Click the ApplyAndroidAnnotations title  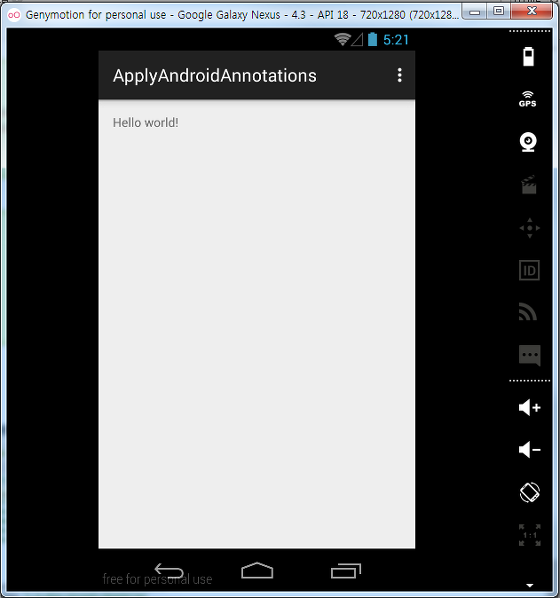pos(215,76)
